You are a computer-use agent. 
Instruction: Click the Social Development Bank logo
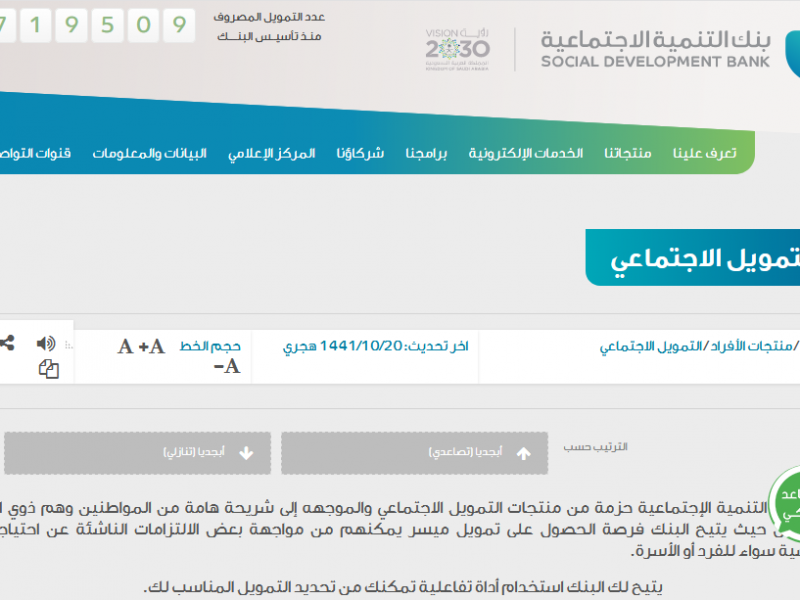click(x=656, y=47)
